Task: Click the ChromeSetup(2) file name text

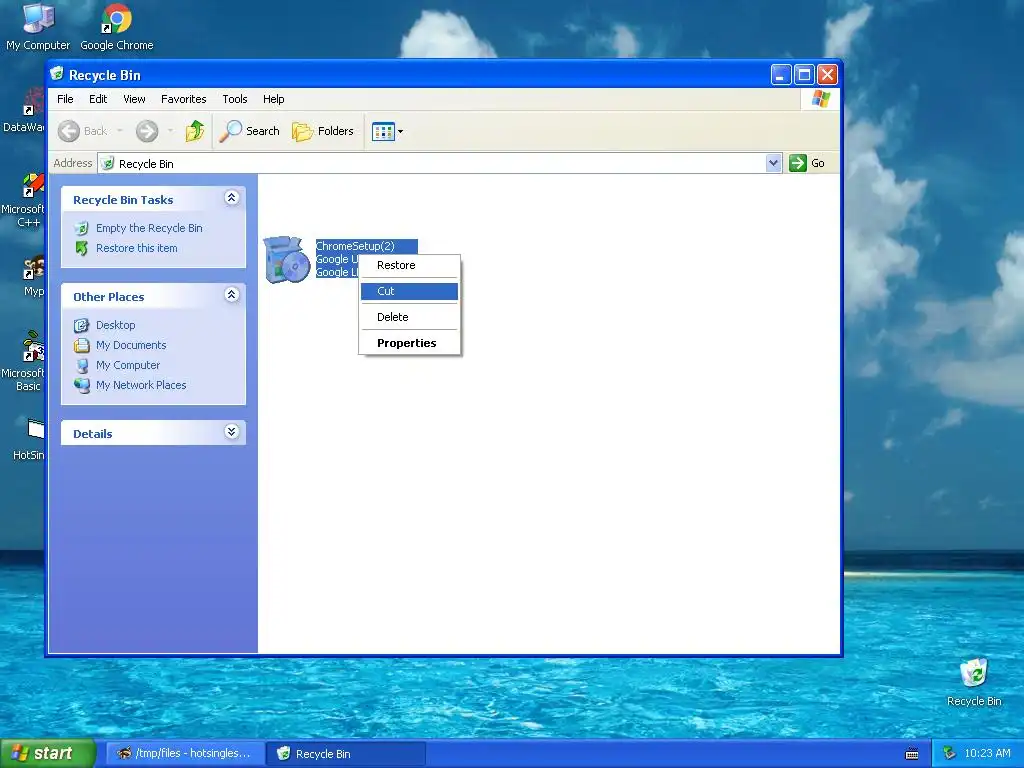Action: 355,246
